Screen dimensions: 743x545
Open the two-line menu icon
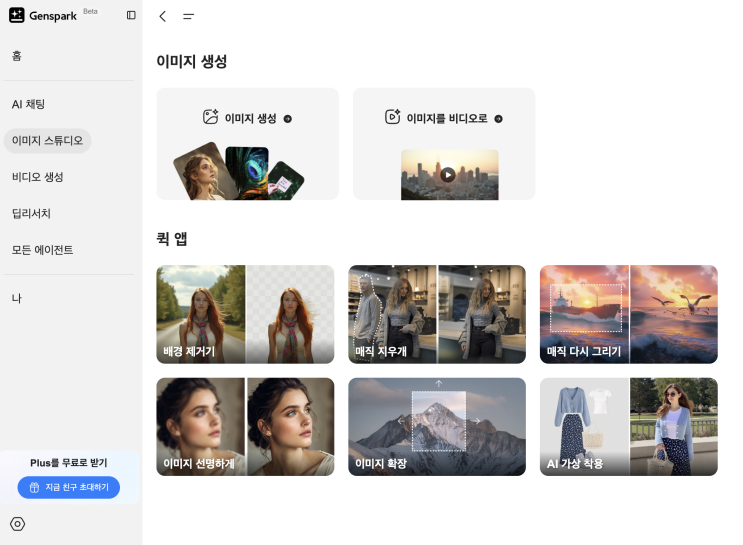pos(188,17)
